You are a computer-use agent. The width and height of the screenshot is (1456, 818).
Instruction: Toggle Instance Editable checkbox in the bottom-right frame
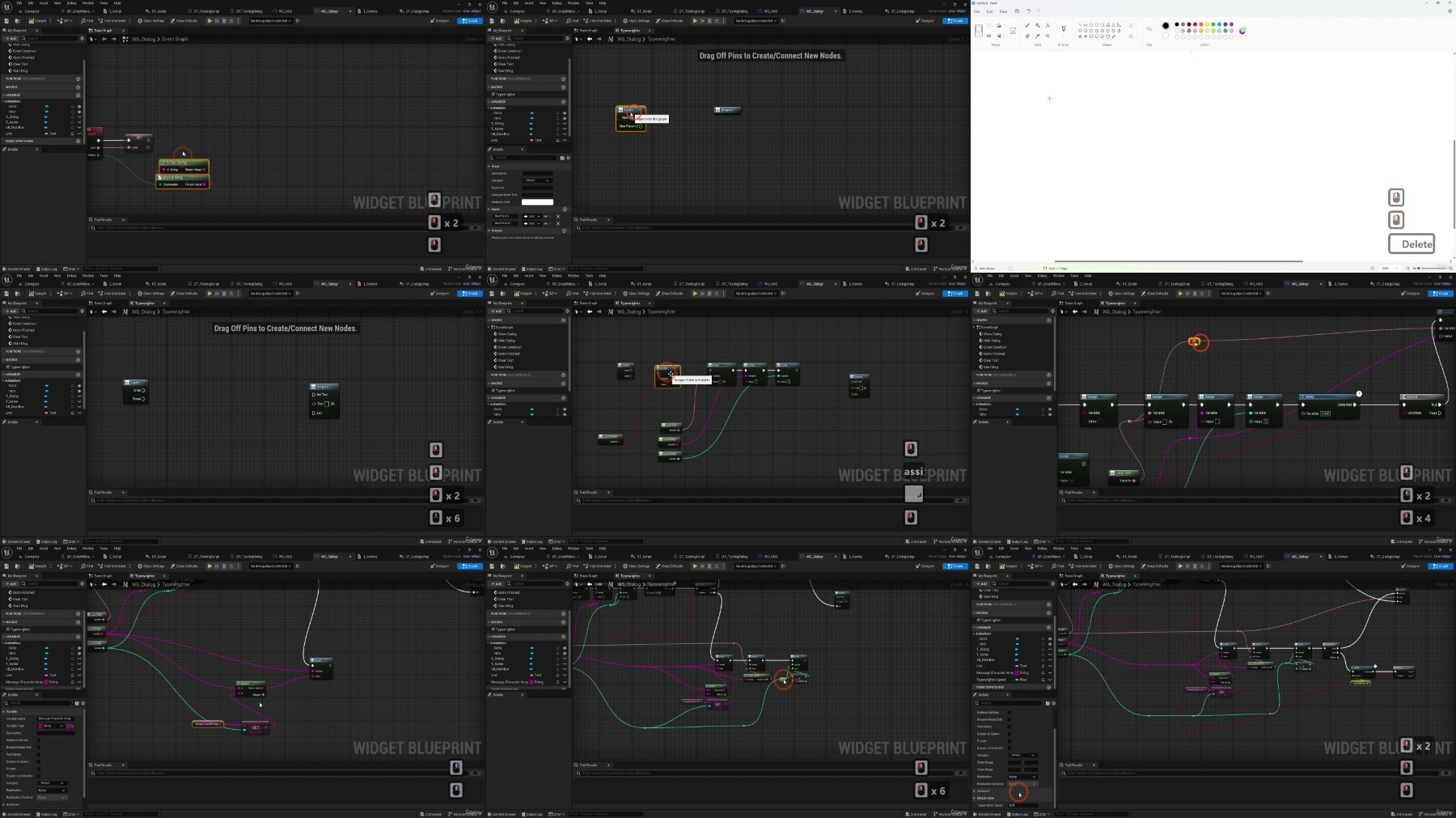(1009, 713)
